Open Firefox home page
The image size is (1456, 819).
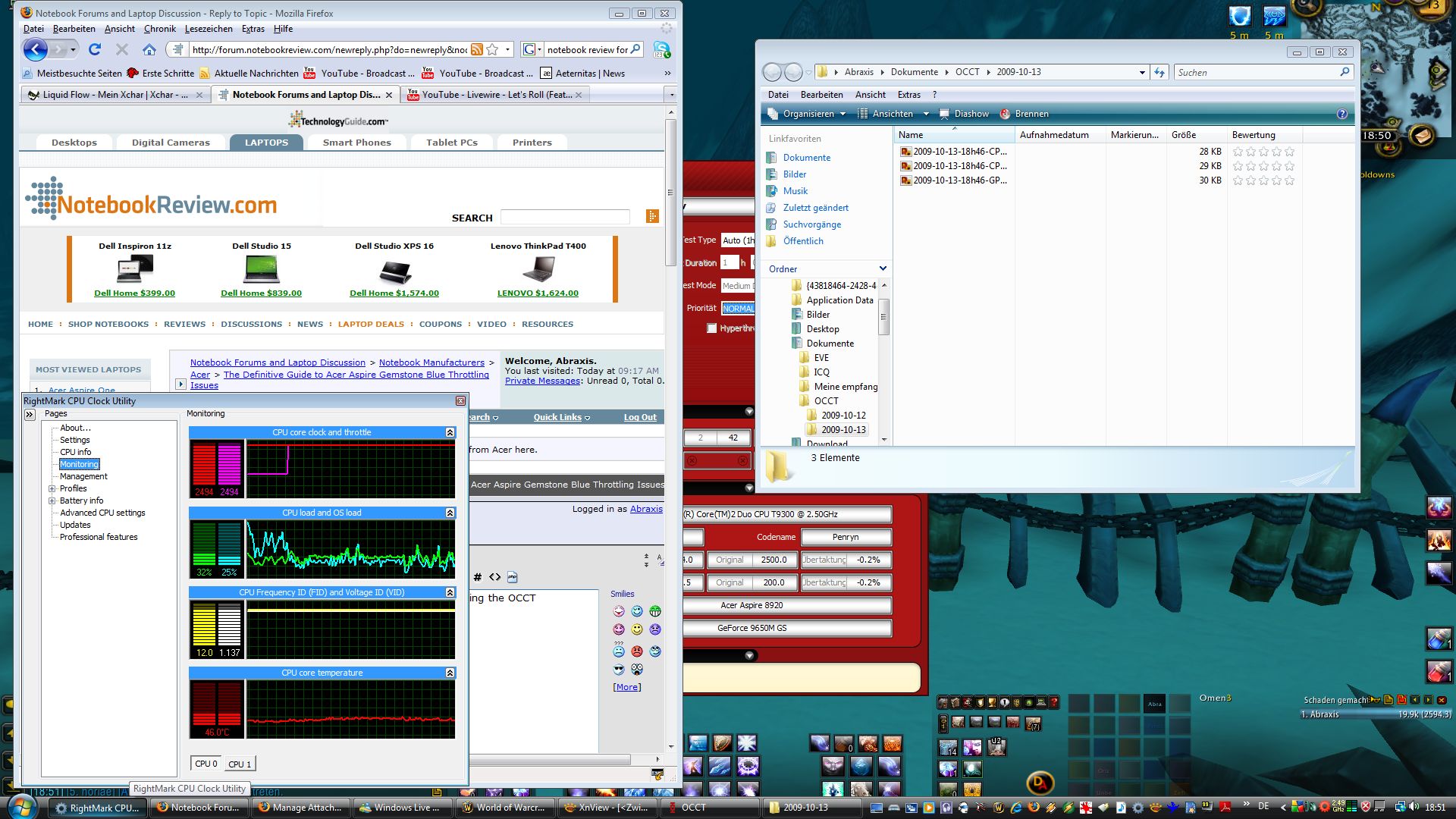click(x=149, y=50)
